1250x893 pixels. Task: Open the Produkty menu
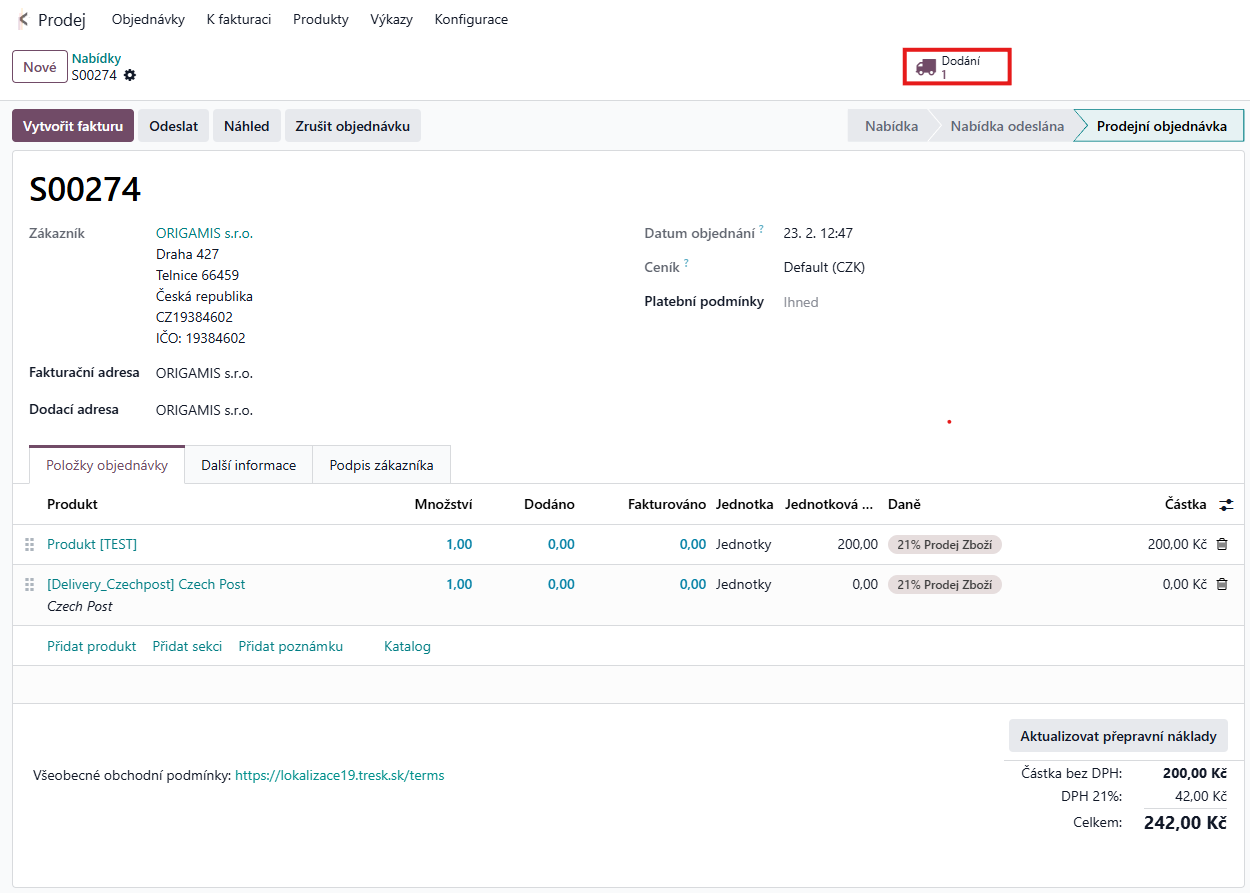point(320,20)
